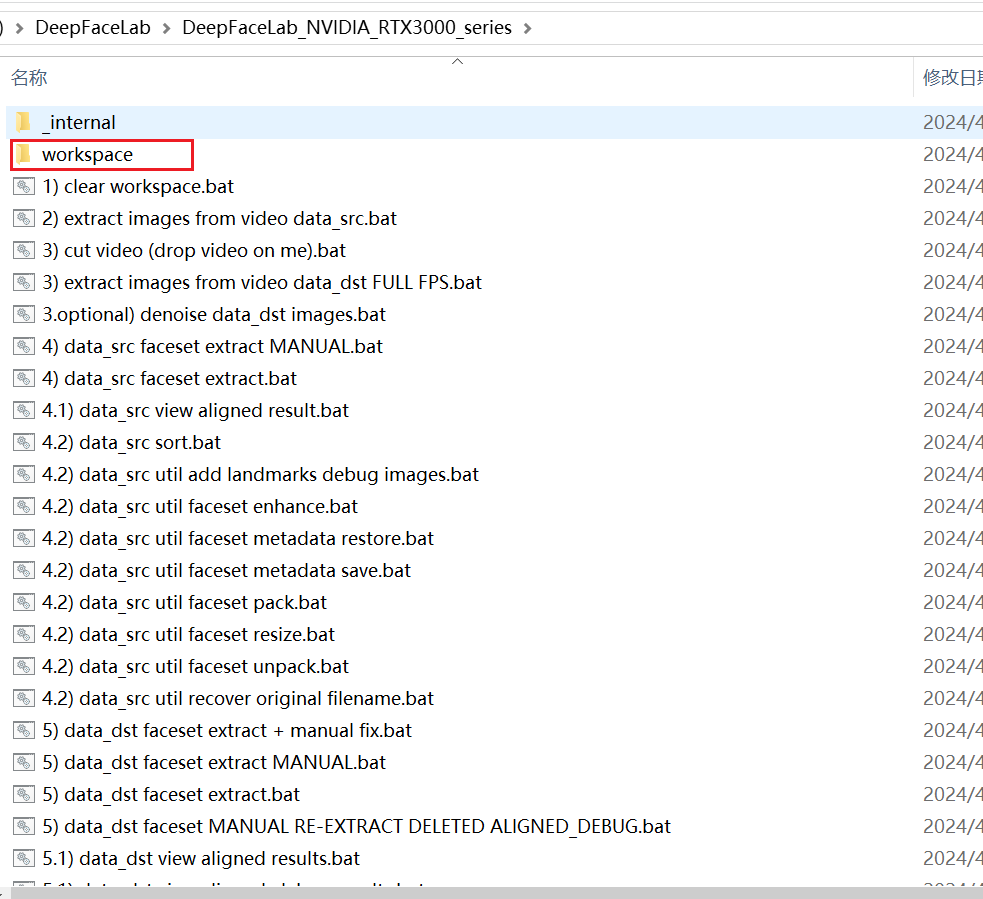Select 'add landmarks debug images.bat' file name
The height and width of the screenshot is (899, 983).
[260, 474]
